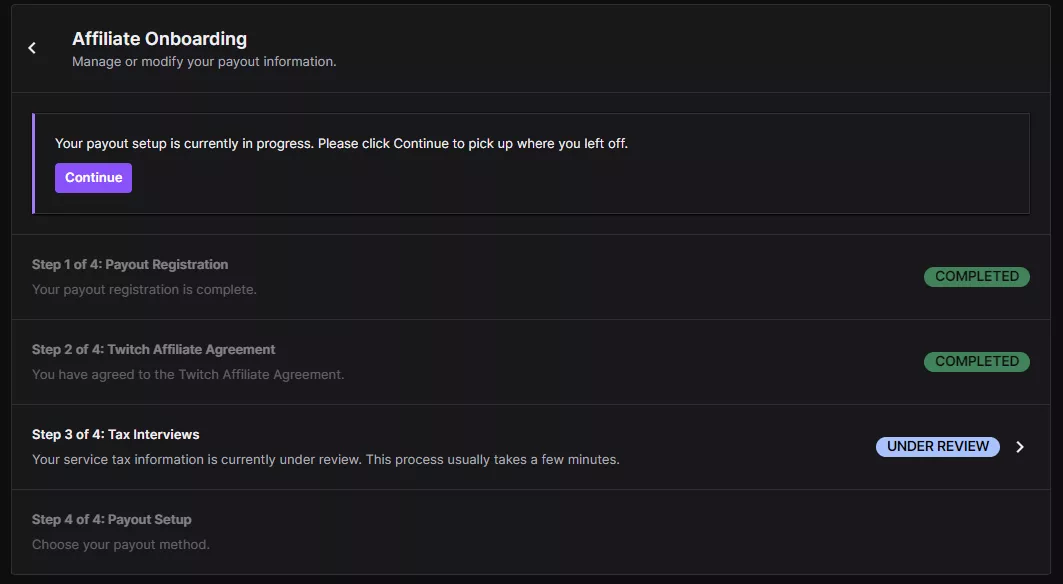This screenshot has width=1063, height=584.
Task: Open Step 1 of 4: Payout Registration
Action: click(x=130, y=265)
